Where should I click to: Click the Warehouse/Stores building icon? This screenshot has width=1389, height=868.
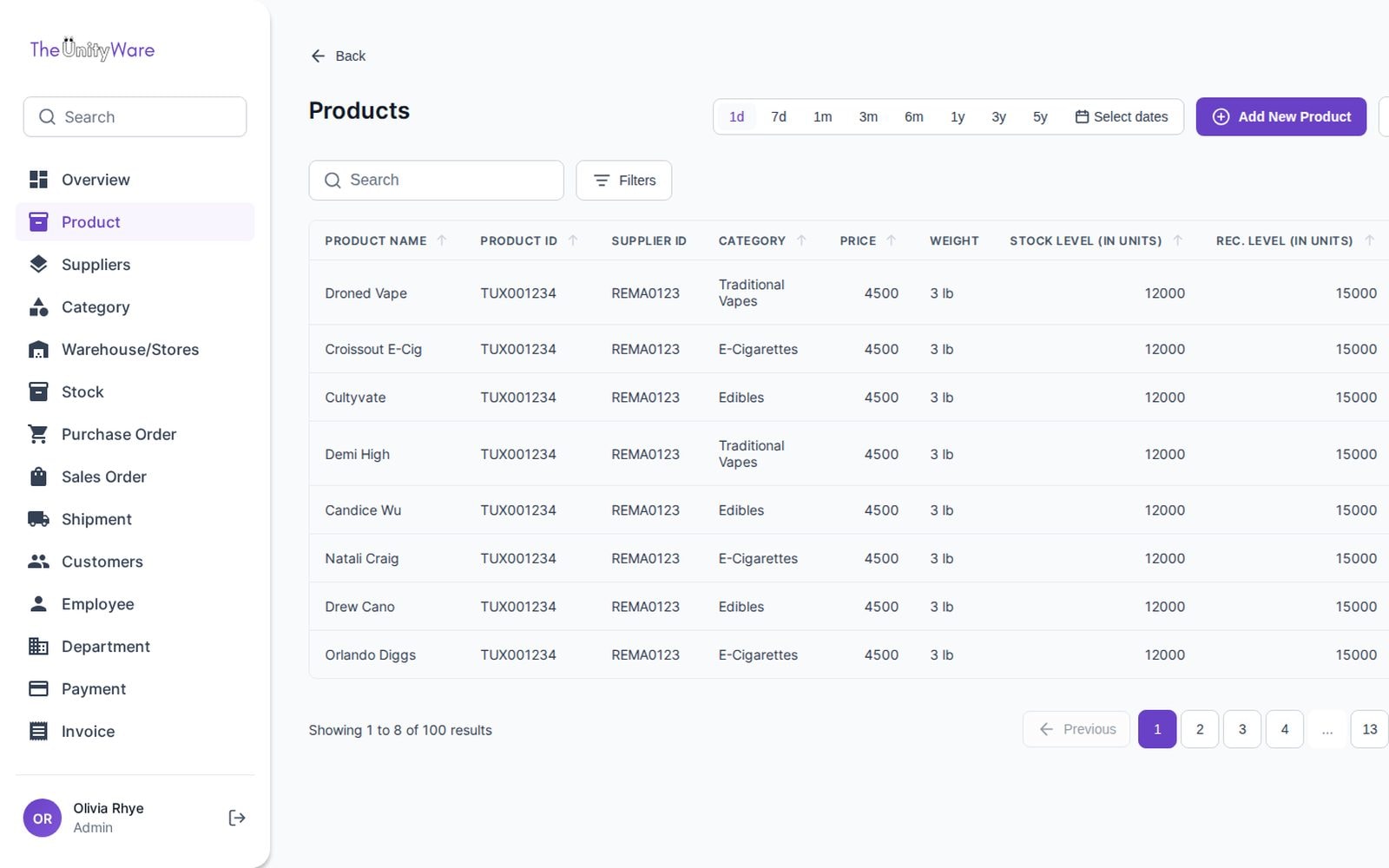(x=38, y=350)
